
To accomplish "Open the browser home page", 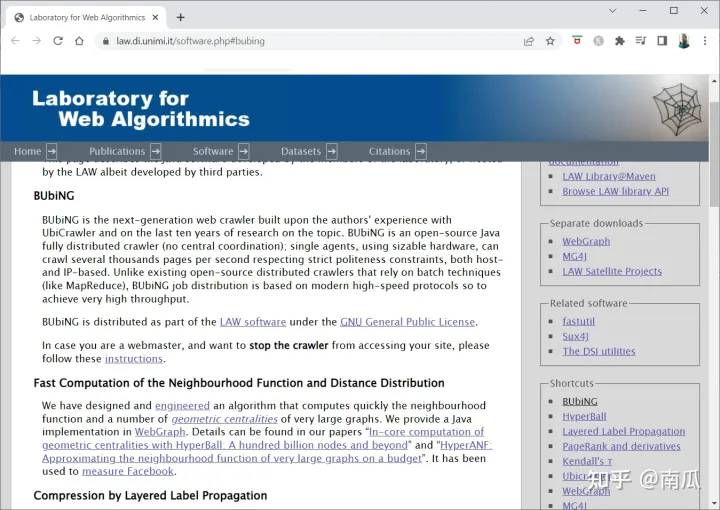I will coord(79,41).
